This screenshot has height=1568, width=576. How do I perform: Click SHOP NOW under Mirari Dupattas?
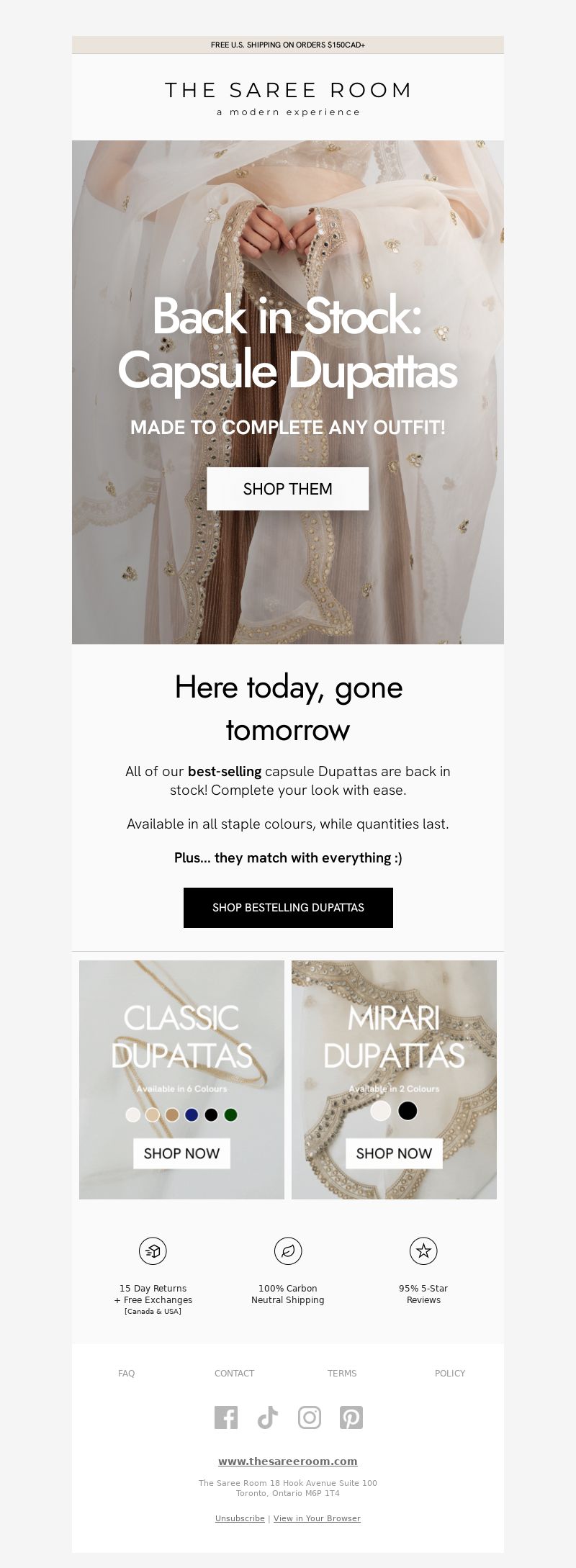click(394, 1153)
